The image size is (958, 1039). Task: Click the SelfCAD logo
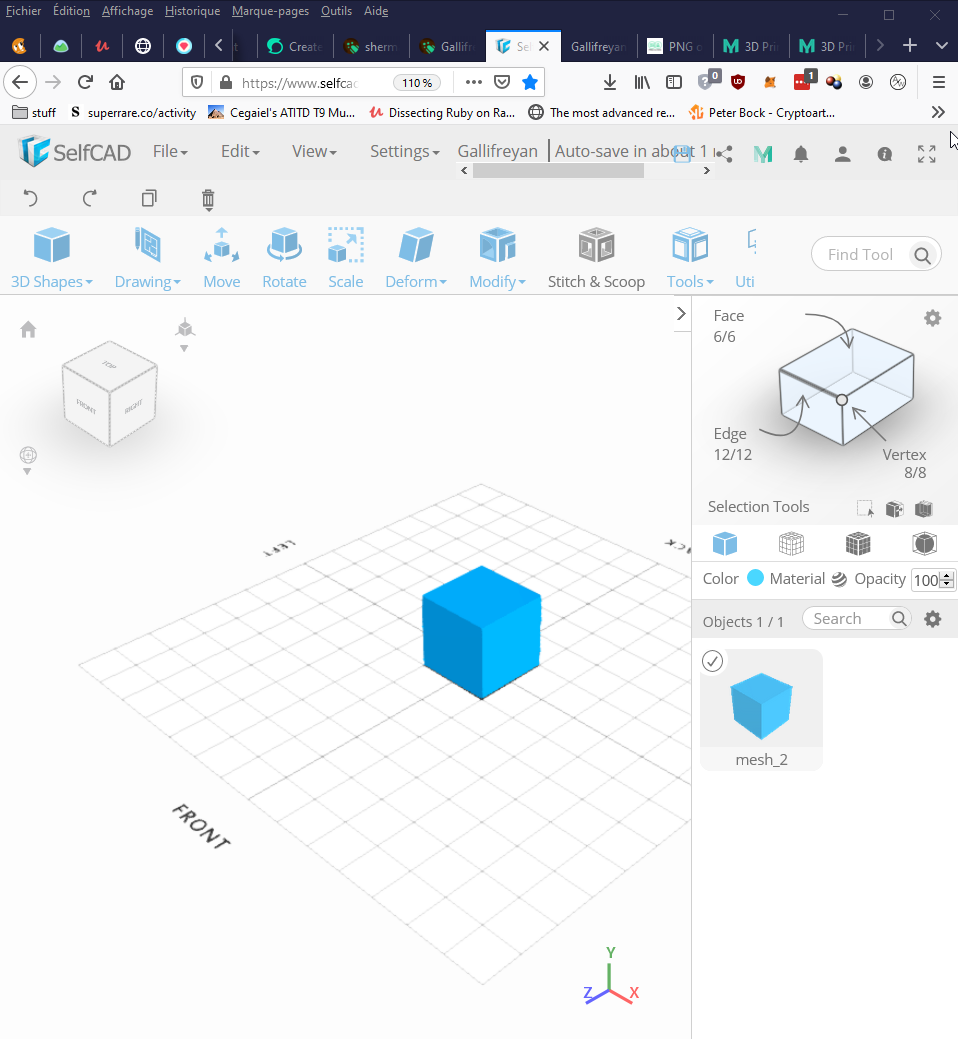click(74, 152)
